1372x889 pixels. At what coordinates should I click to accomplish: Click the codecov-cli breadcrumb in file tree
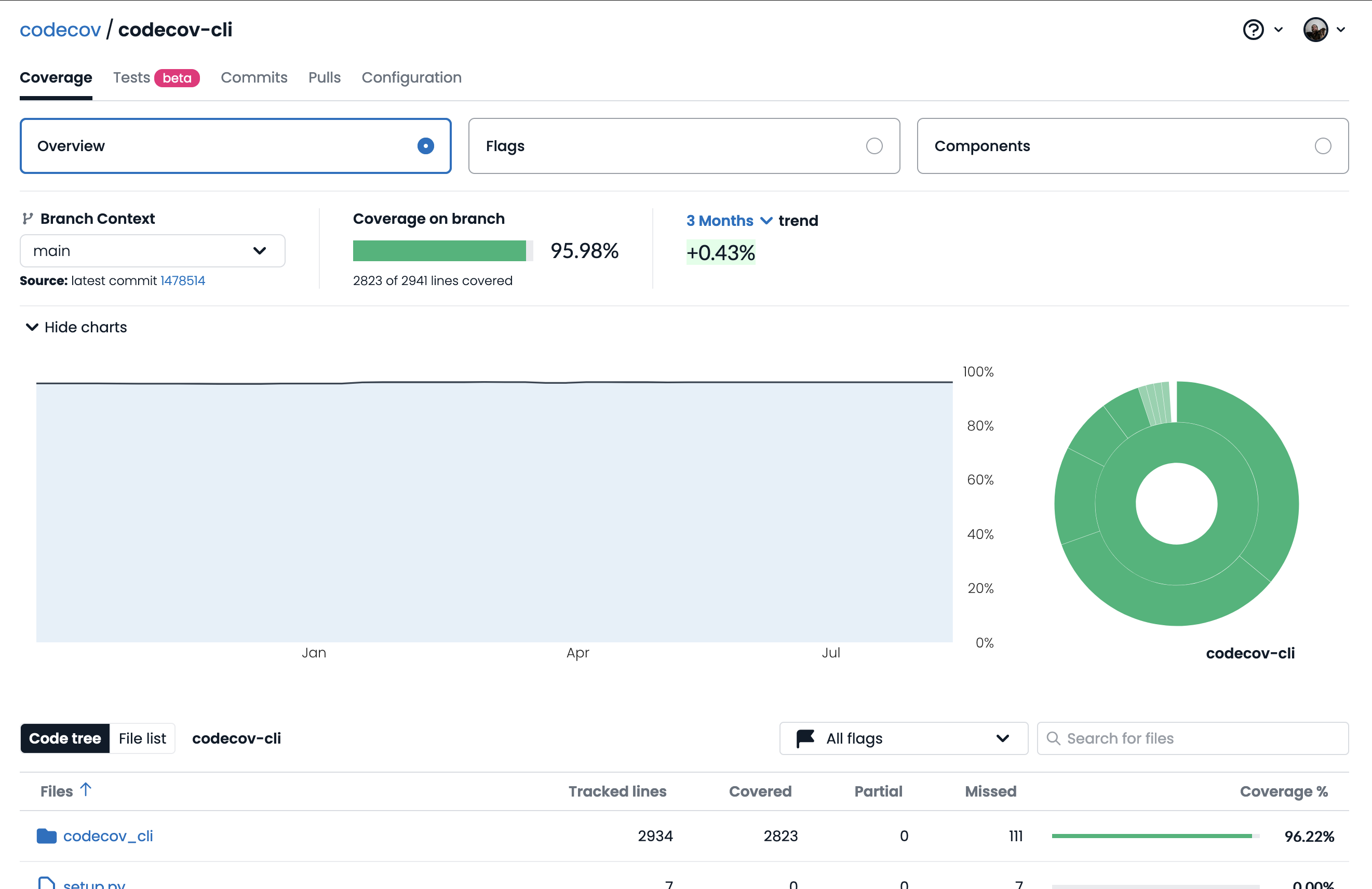[x=236, y=738]
